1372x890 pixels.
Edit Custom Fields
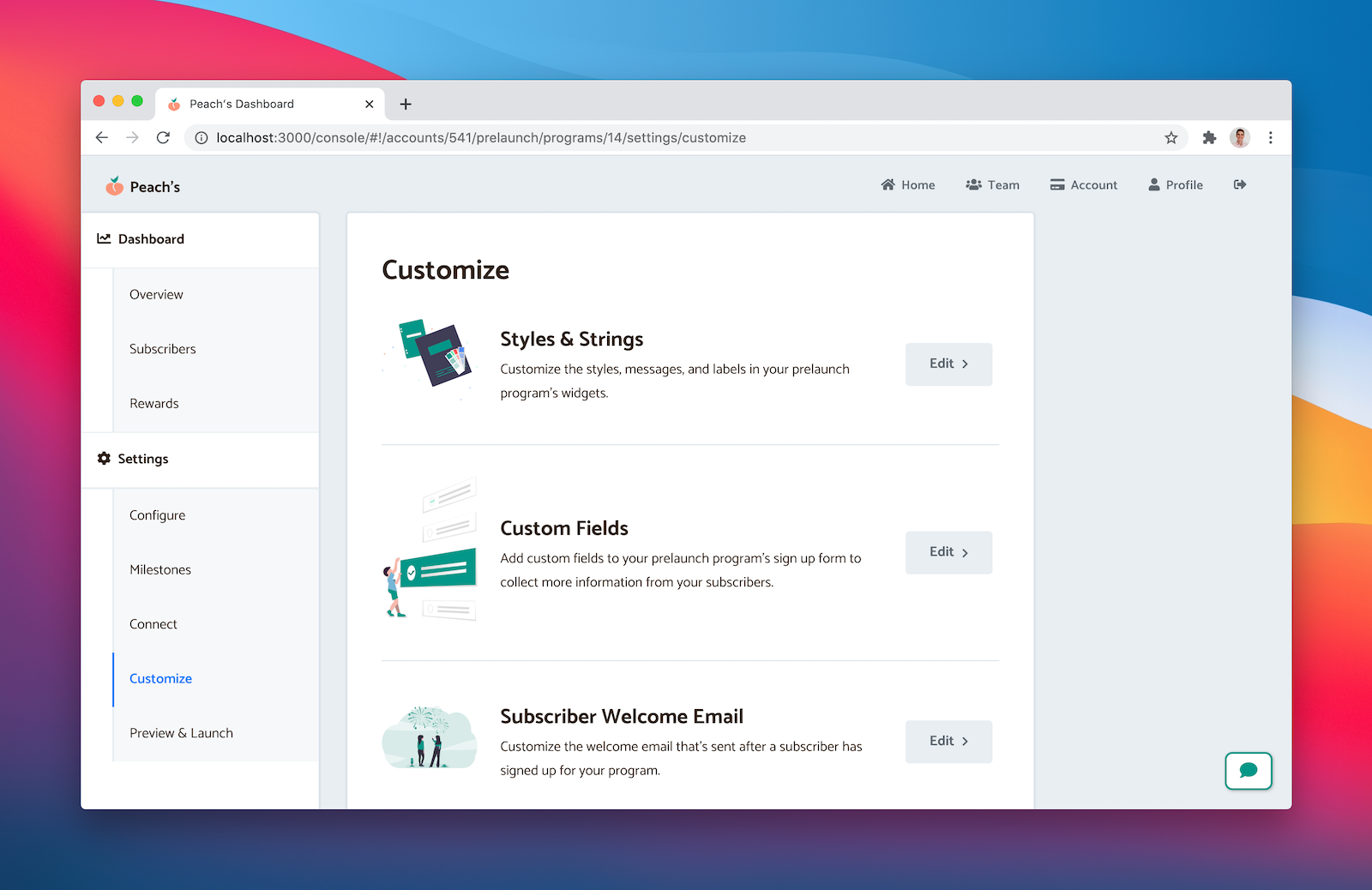[948, 552]
